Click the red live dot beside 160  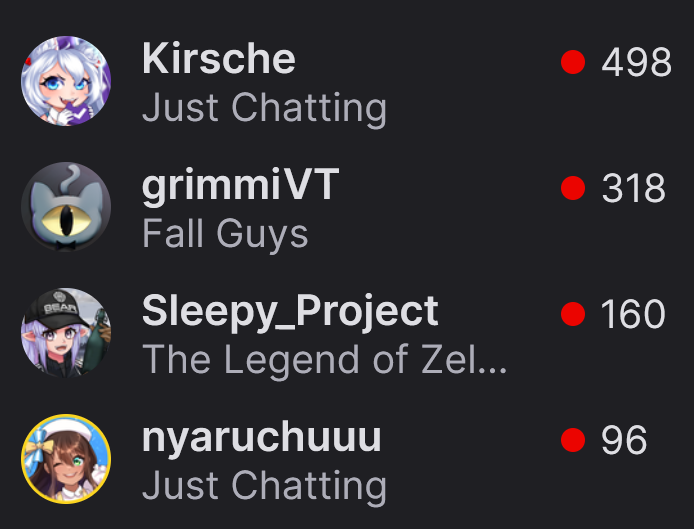point(573,314)
